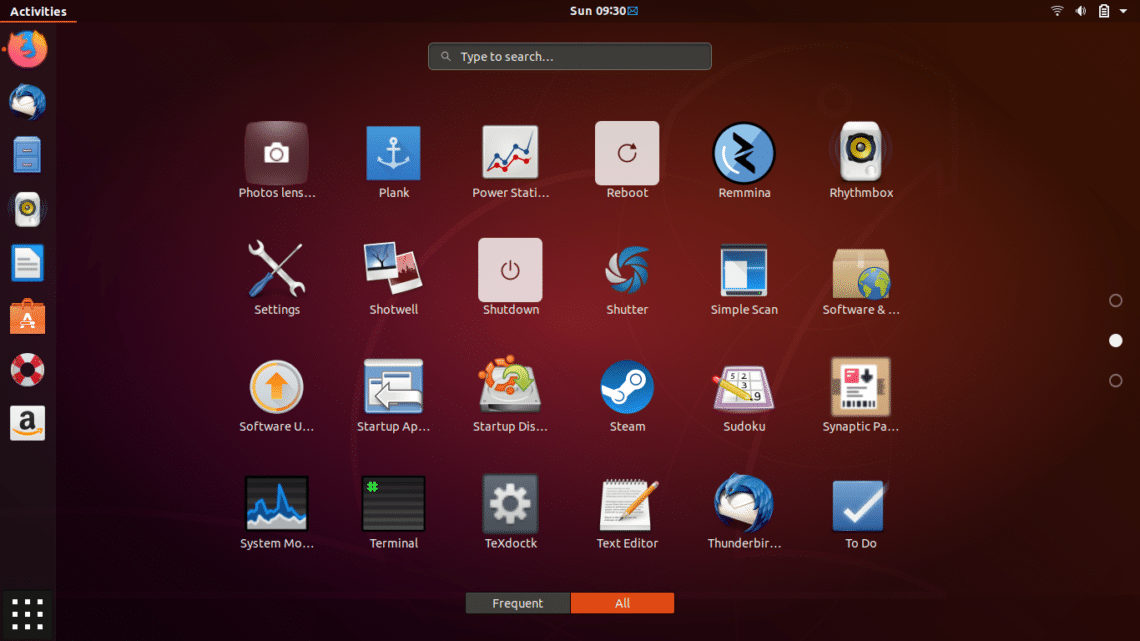Open the Terminal application
The width and height of the screenshot is (1140, 641).
click(393, 504)
